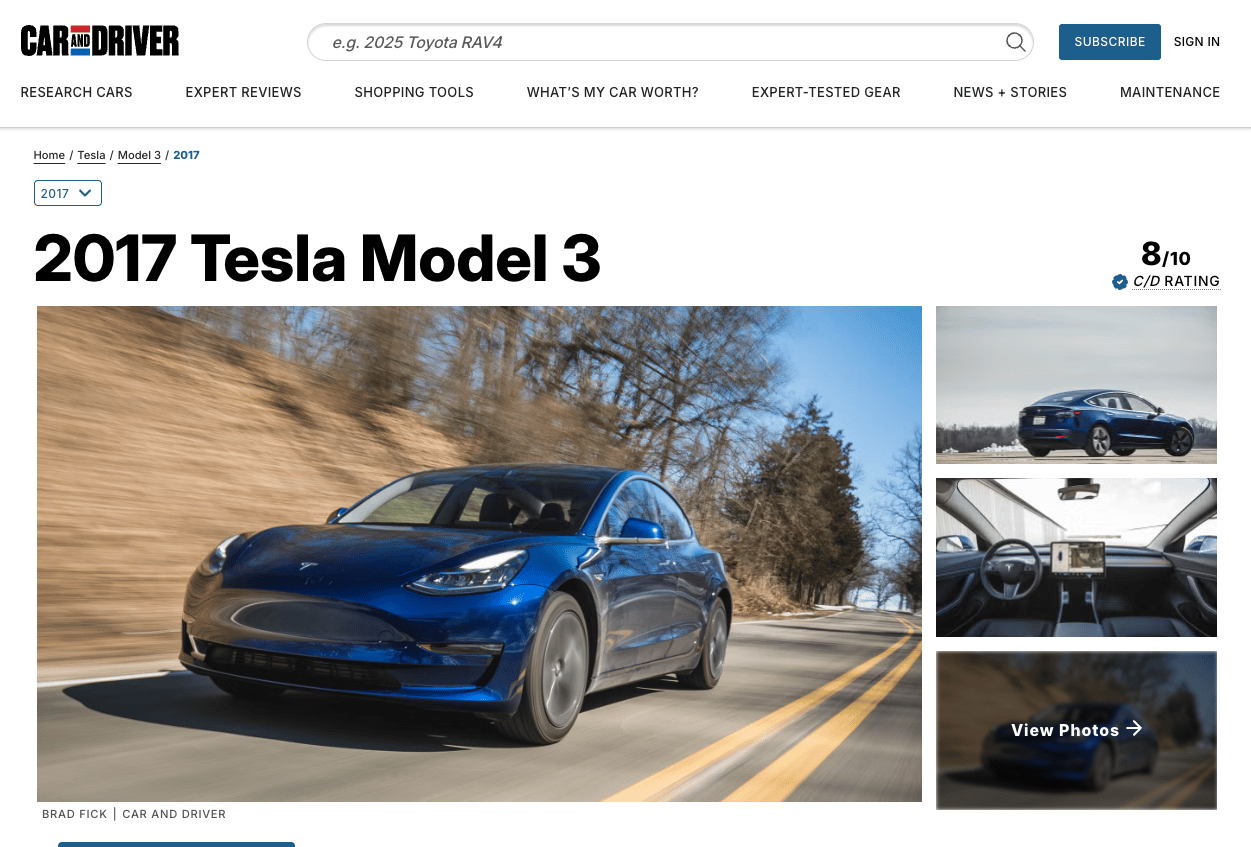Open the rear view Tesla thumbnail
Screen dimensions: 1251x847
point(1076,385)
